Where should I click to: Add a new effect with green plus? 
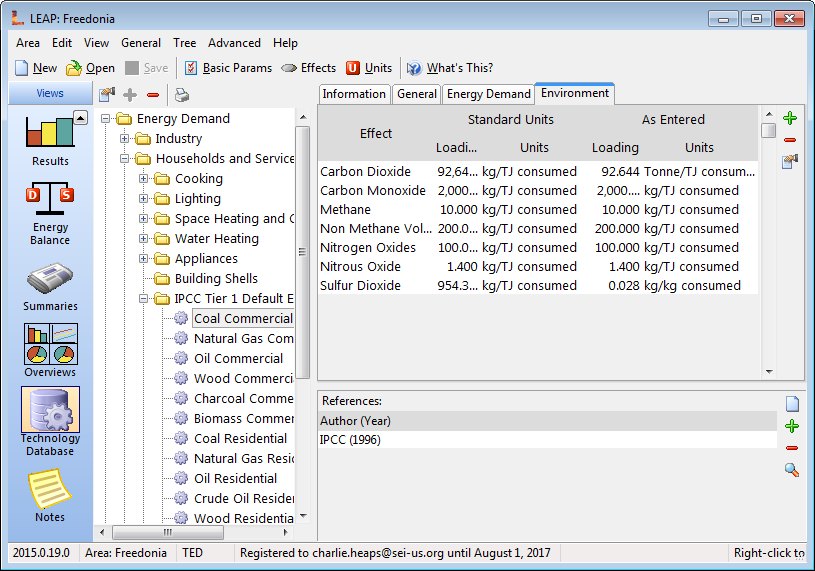click(x=790, y=118)
